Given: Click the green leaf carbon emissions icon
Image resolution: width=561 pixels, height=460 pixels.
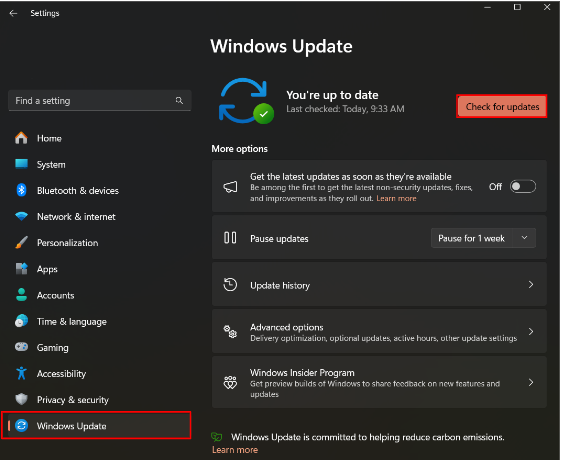Looking at the screenshot, I should pyautogui.click(x=217, y=437).
